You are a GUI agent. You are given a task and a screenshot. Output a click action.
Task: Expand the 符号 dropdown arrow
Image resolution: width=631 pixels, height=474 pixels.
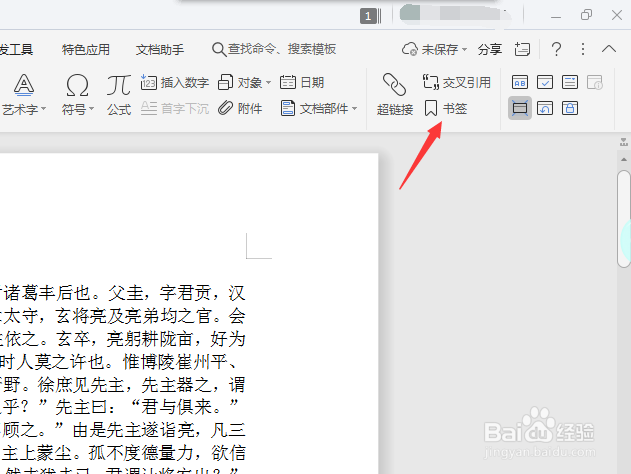pyautogui.click(x=92, y=109)
